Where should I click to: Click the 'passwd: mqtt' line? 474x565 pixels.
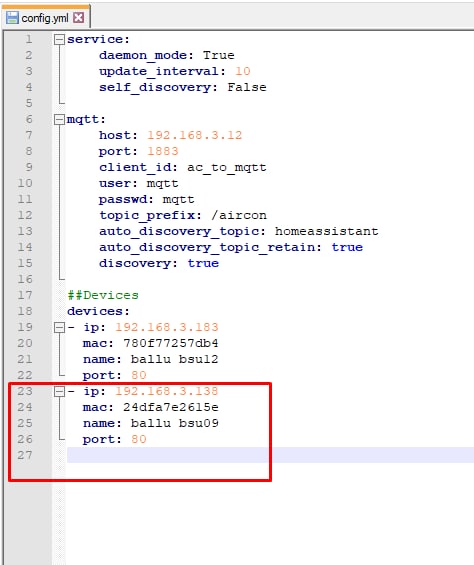147,199
